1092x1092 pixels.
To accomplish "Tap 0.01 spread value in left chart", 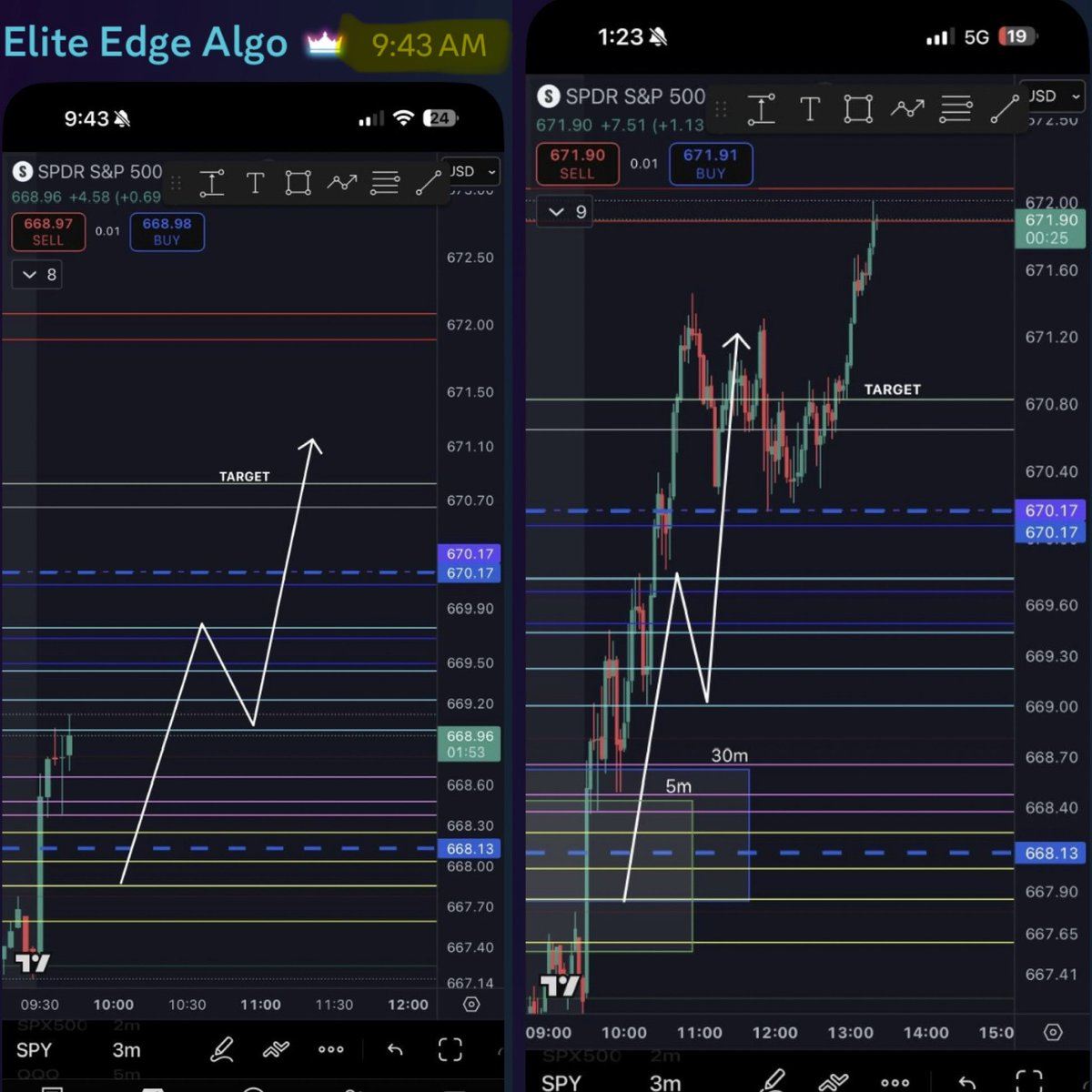I will [x=107, y=231].
